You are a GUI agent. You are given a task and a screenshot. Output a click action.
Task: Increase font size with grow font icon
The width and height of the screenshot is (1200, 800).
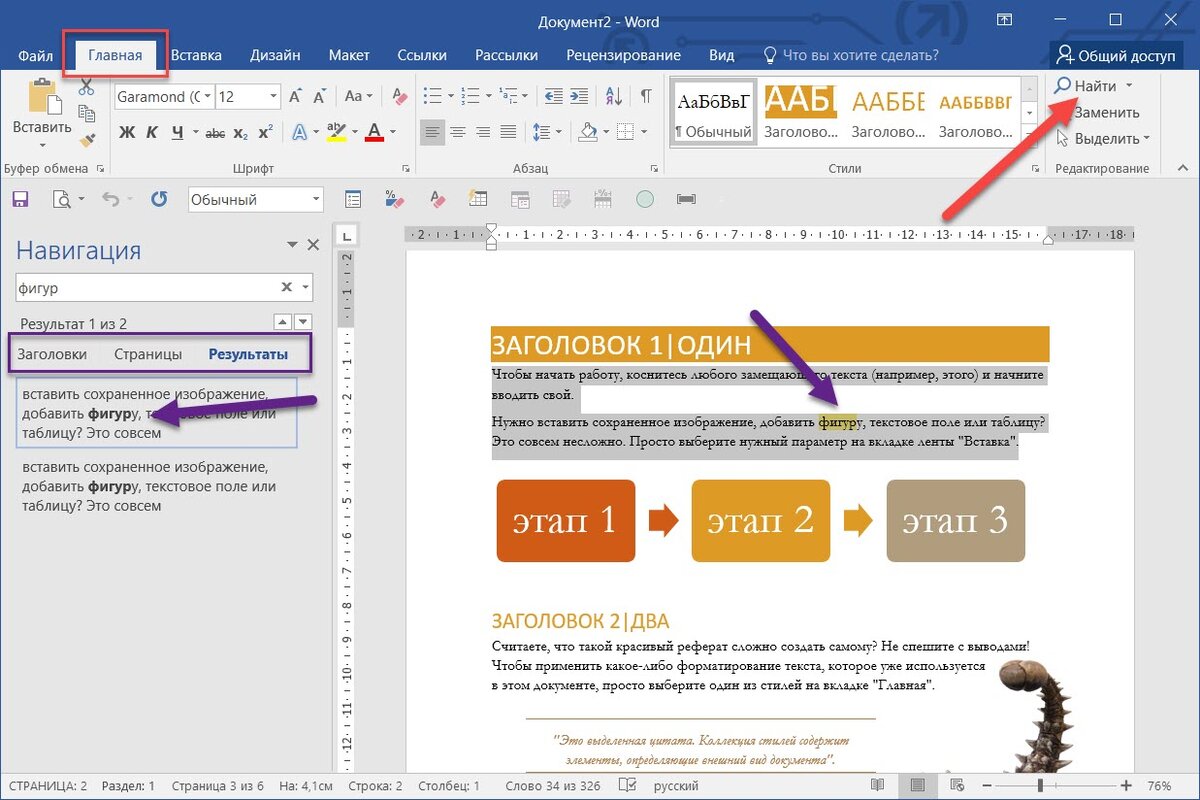coord(296,97)
